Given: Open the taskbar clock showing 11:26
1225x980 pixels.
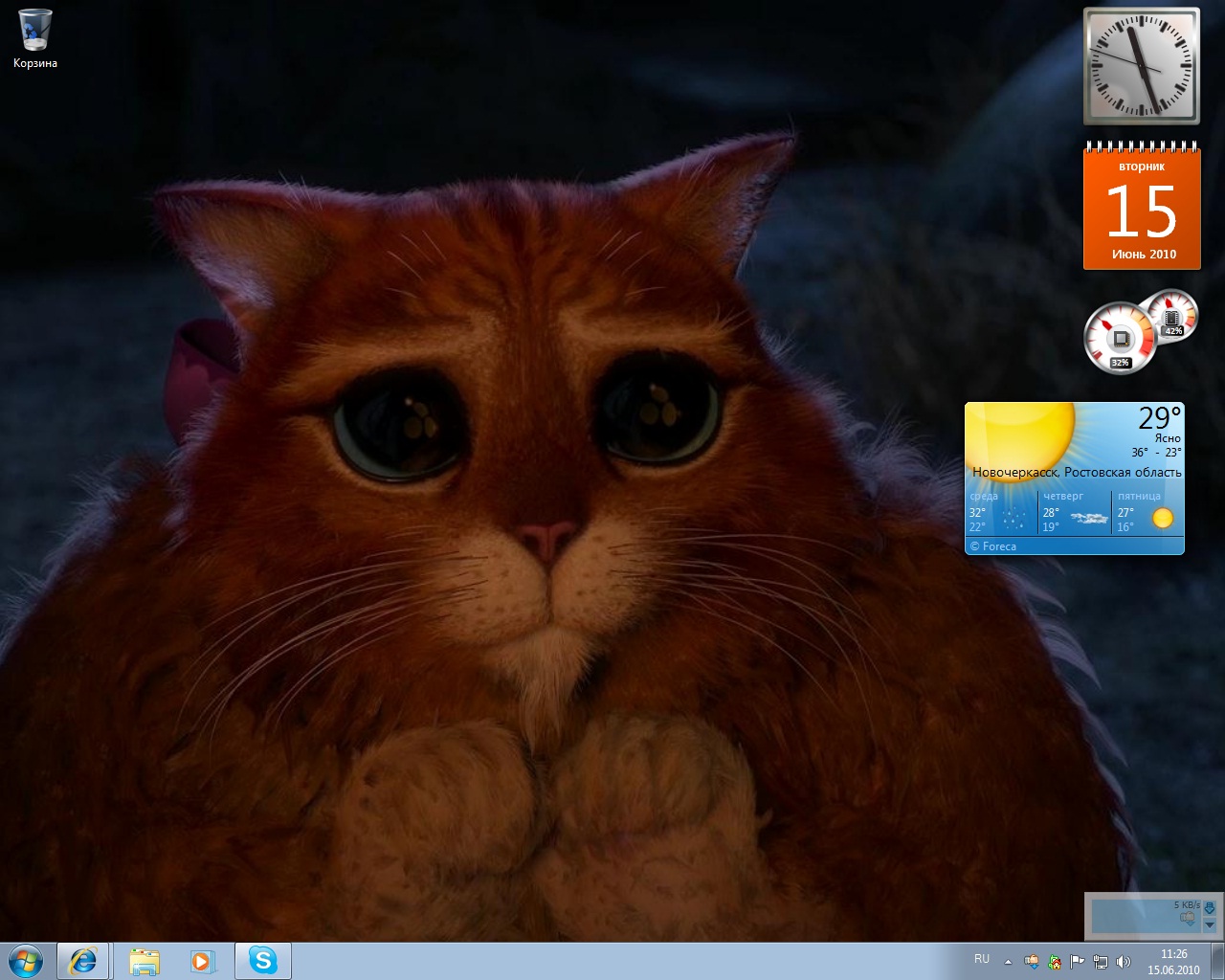Looking at the screenshot, I should 1173,962.
